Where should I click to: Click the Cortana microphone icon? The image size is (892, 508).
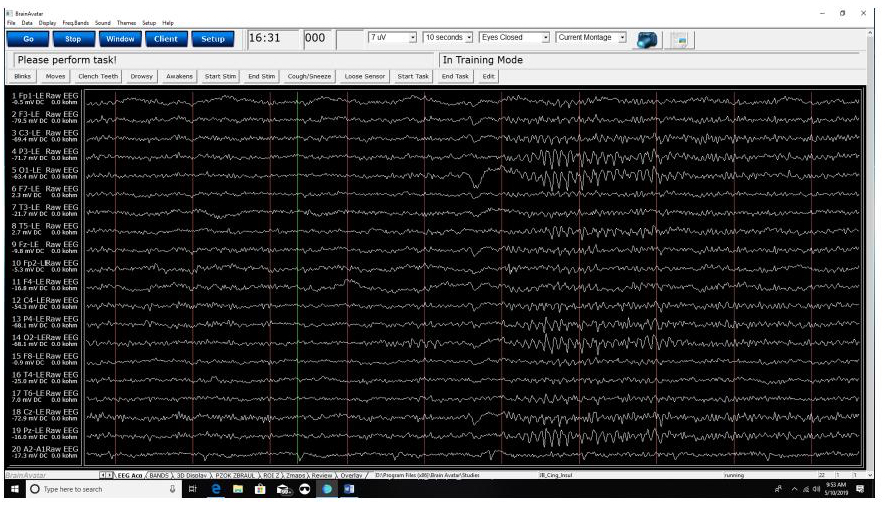[172, 490]
